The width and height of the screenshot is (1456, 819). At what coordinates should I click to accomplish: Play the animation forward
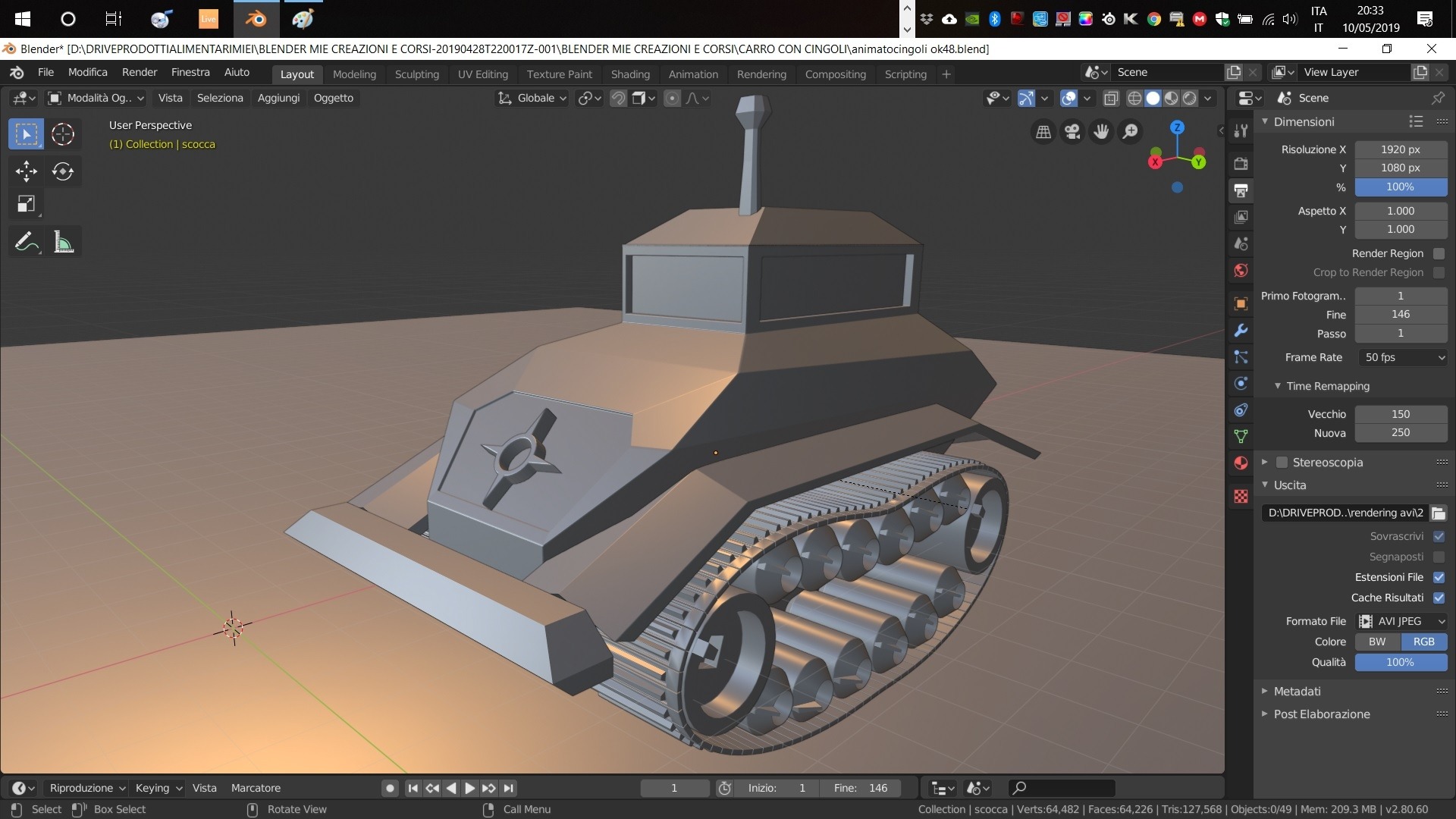coord(469,788)
